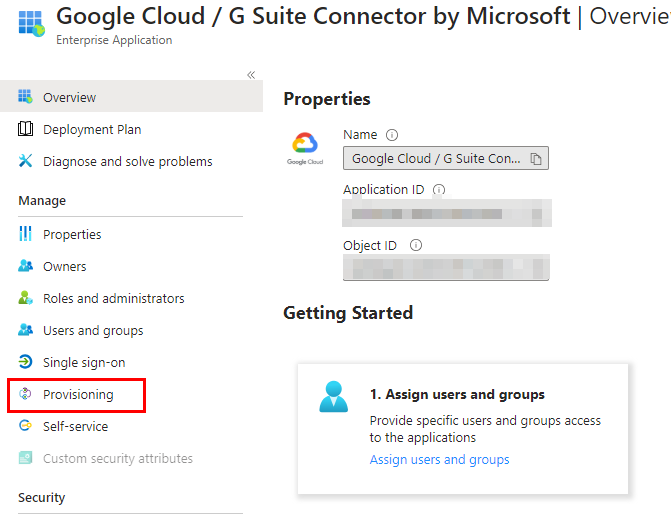671x514 pixels.
Task: Select Custom security attributes menu item
Action: click(117, 458)
